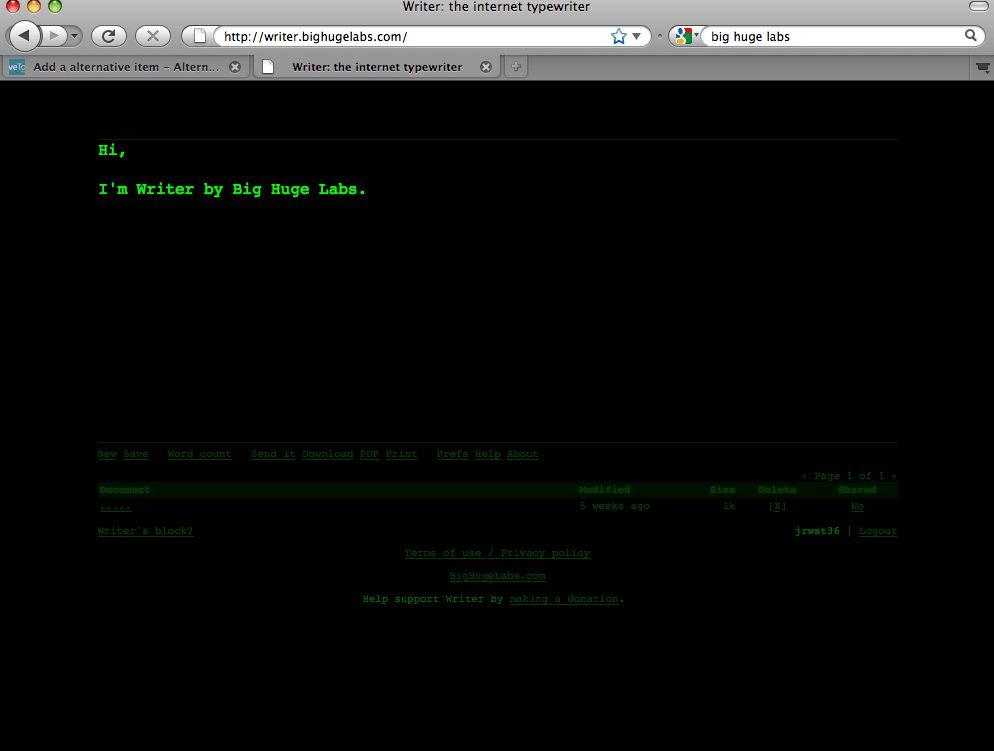Image resolution: width=994 pixels, height=751 pixels.
Task: Switch to the 'Add a alternative item' tab
Action: tap(124, 67)
